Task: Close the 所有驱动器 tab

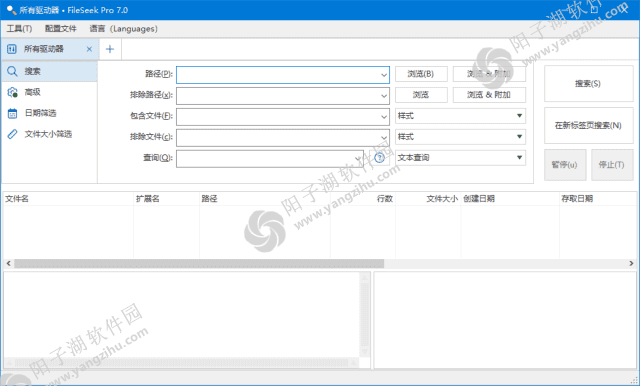Action: coord(89,49)
